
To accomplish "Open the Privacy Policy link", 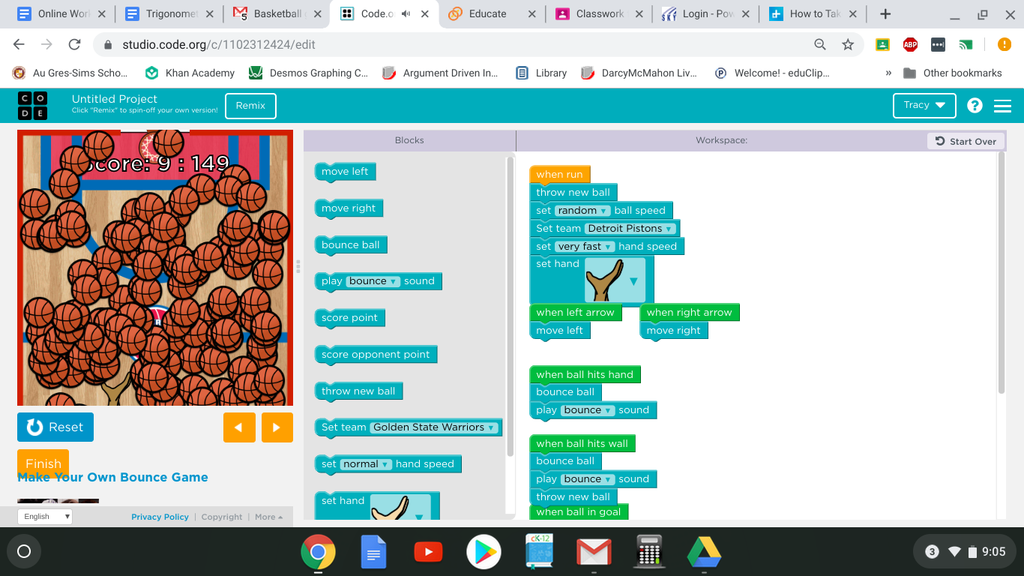I will point(160,517).
